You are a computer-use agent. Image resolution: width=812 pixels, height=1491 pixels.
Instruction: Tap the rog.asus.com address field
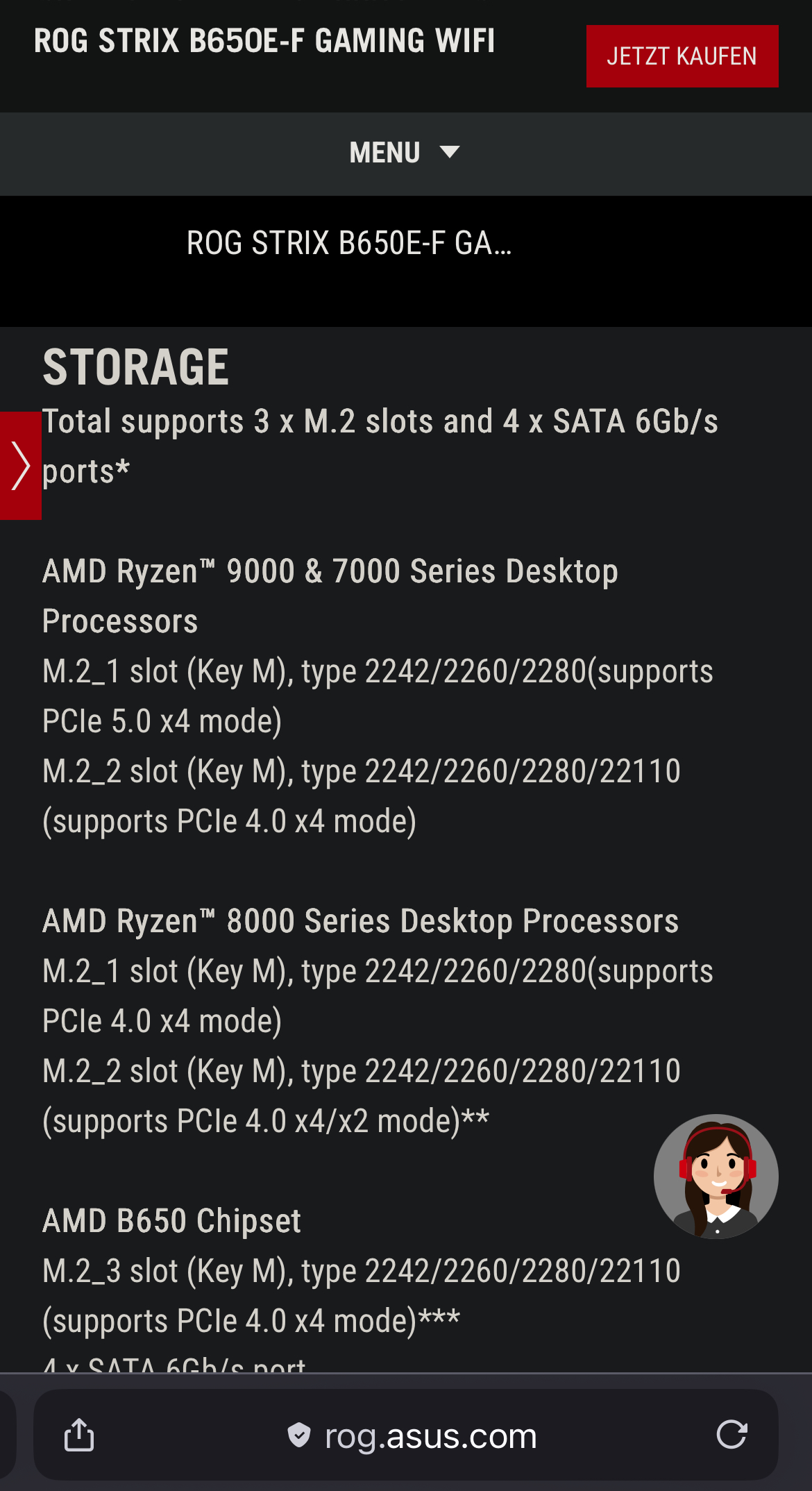(x=430, y=1436)
